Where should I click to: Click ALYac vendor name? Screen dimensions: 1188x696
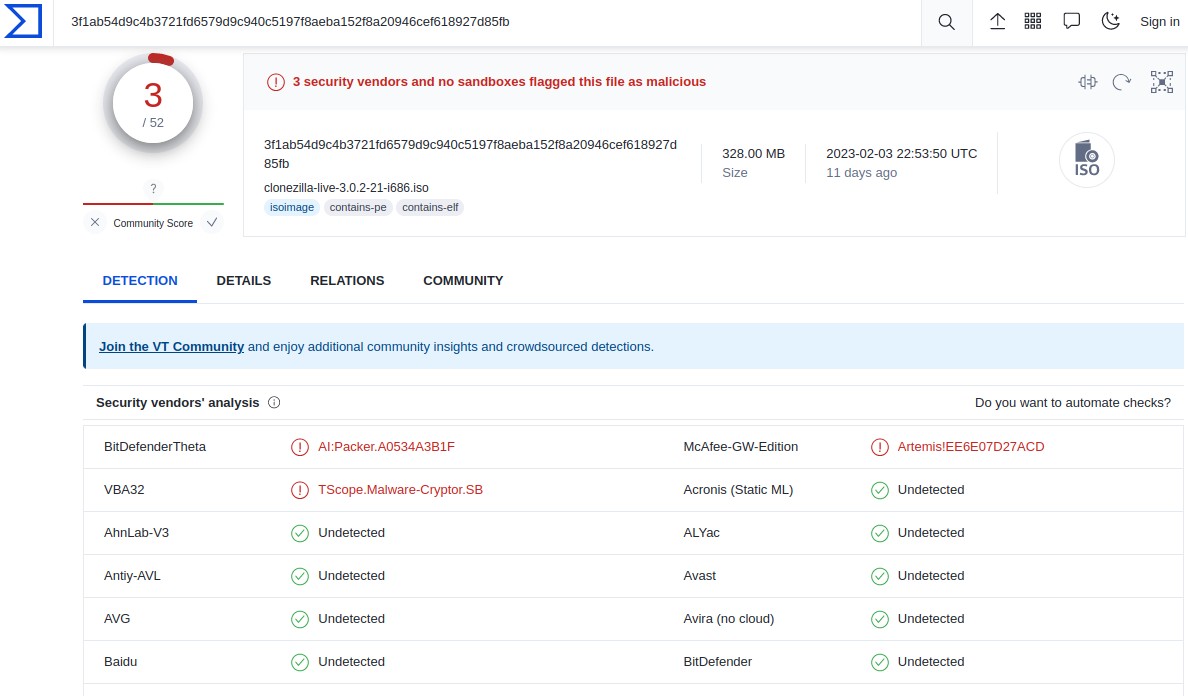(x=702, y=533)
